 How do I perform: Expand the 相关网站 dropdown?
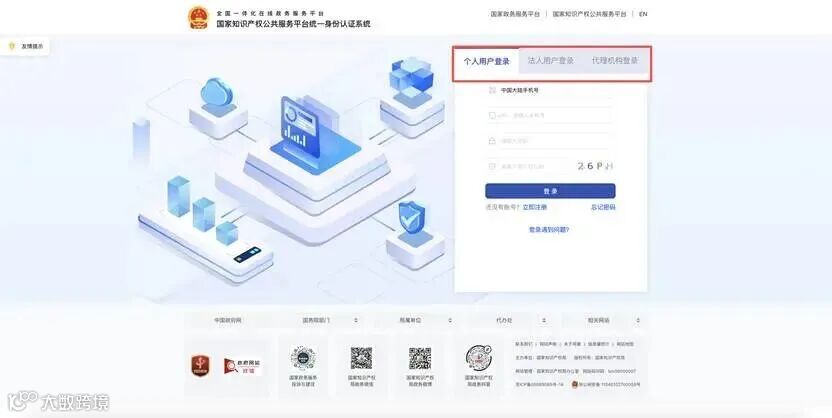tap(603, 320)
